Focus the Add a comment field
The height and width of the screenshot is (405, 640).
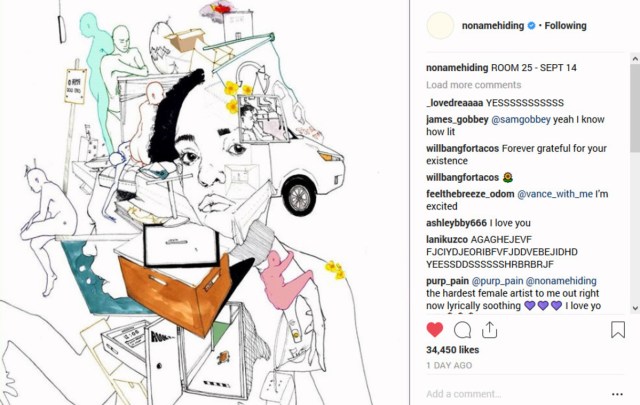point(516,394)
